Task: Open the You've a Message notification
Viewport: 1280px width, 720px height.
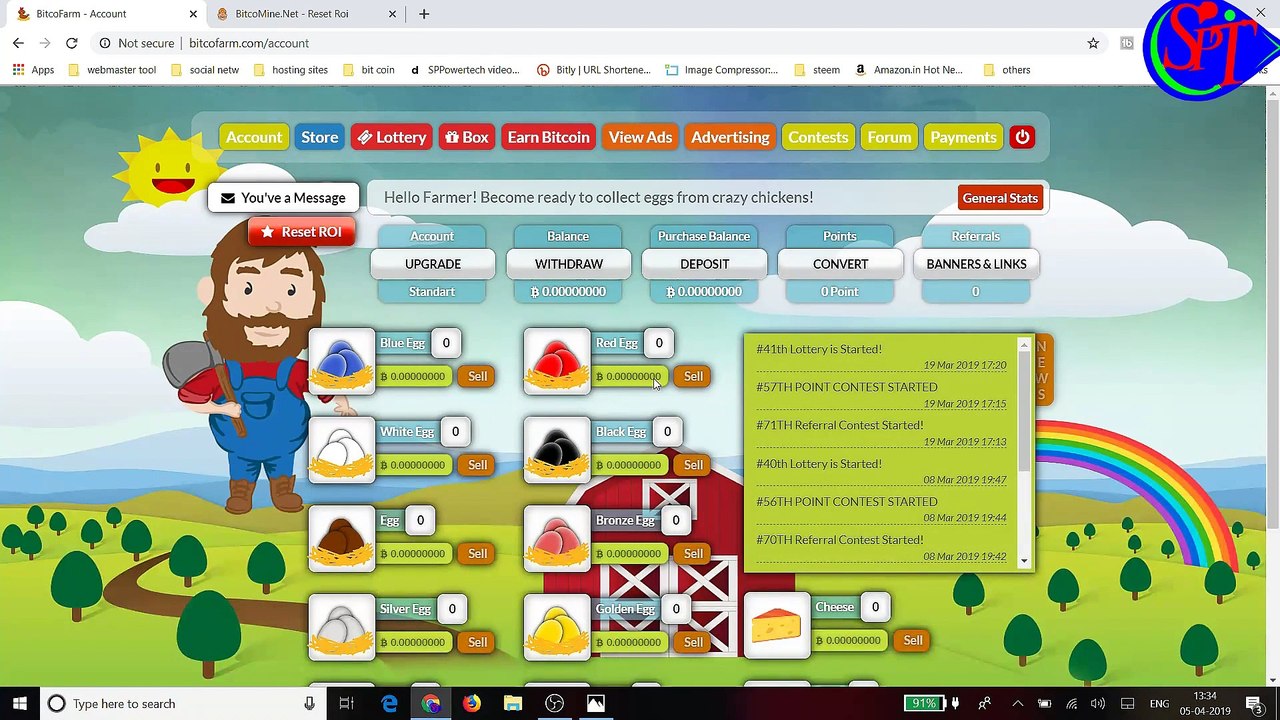Action: (283, 198)
